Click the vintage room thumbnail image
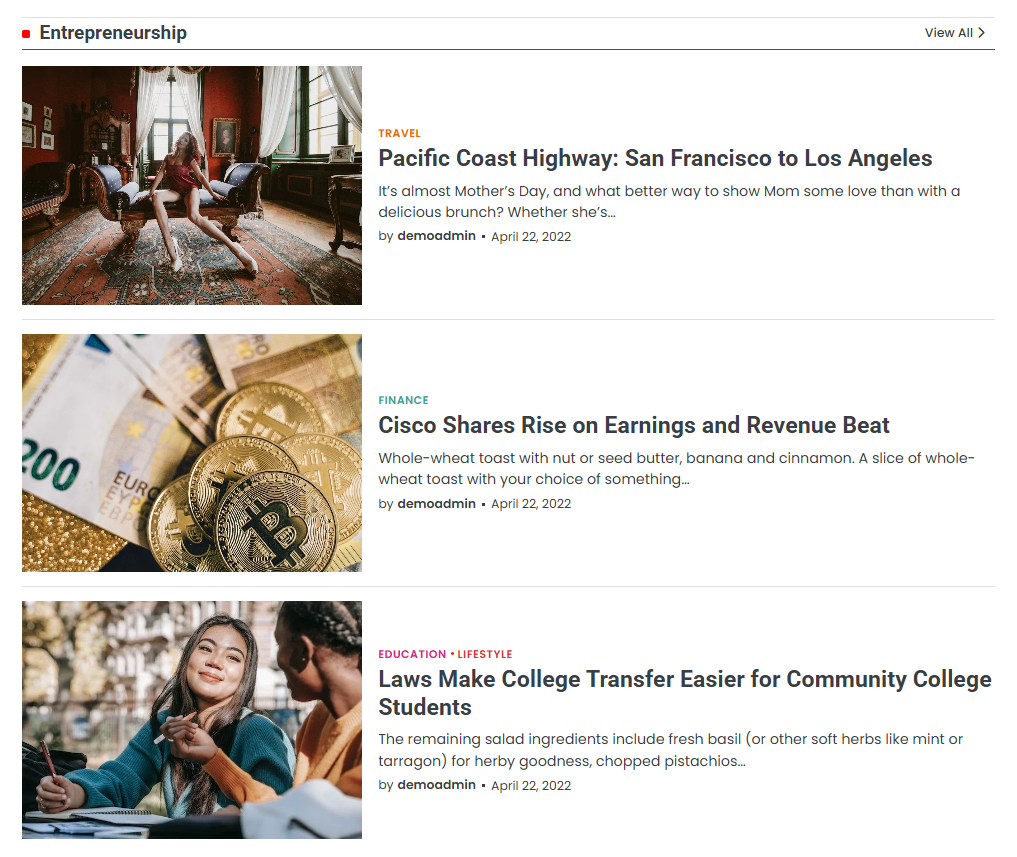1017x857 pixels. coord(192,186)
